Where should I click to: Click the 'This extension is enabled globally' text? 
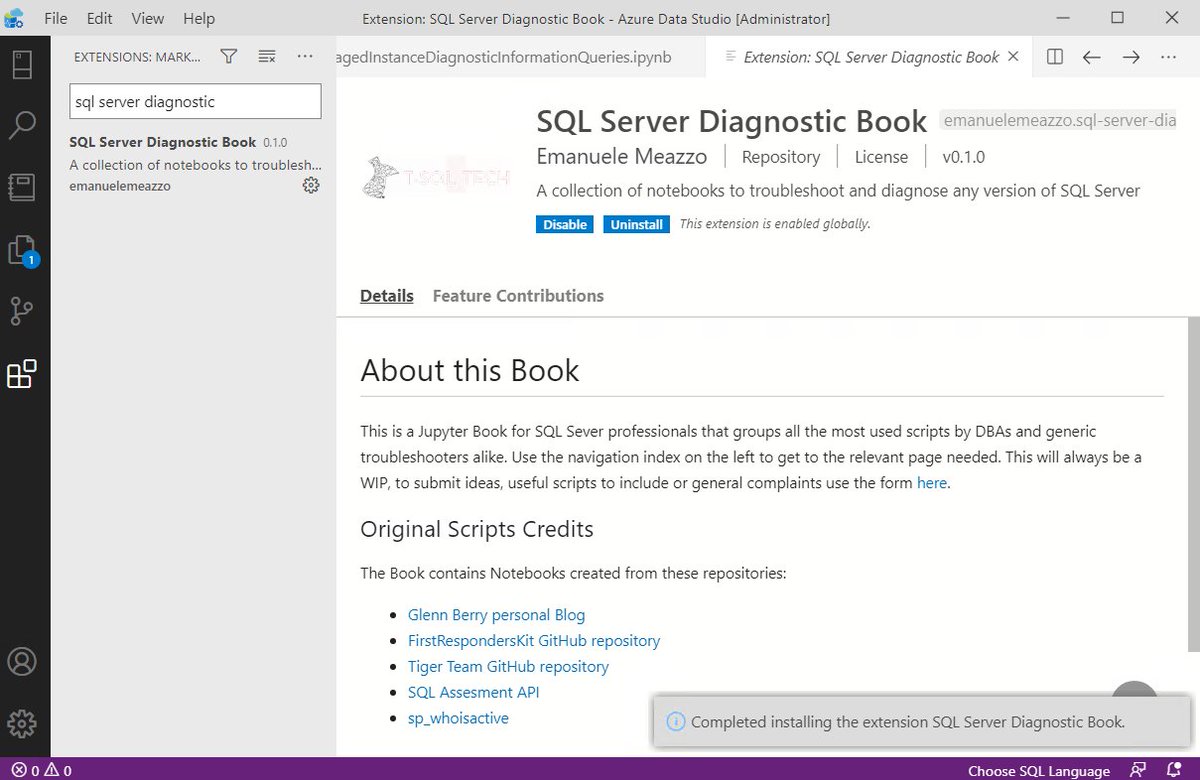point(775,224)
